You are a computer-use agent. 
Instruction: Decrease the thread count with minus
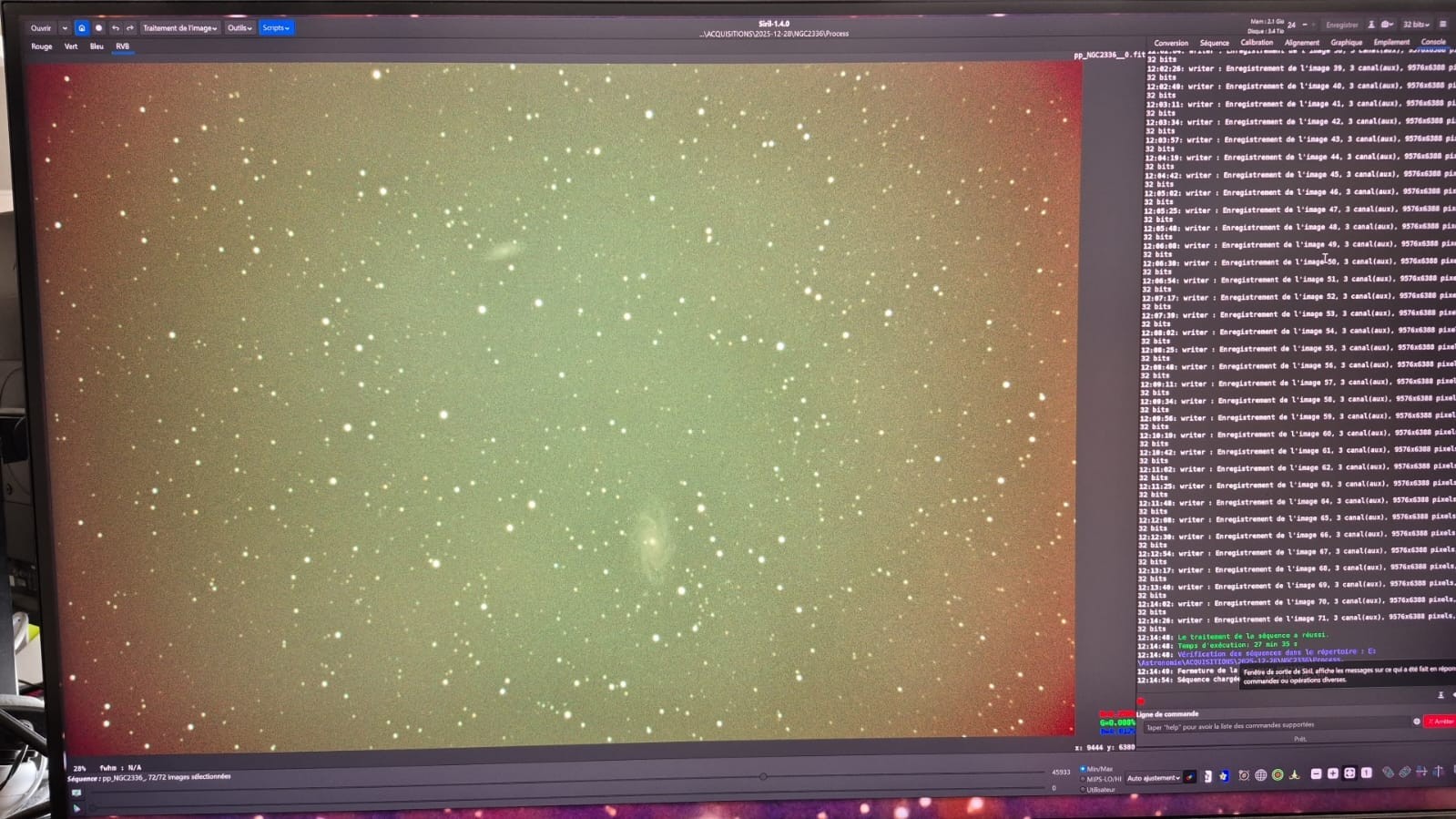click(1305, 25)
